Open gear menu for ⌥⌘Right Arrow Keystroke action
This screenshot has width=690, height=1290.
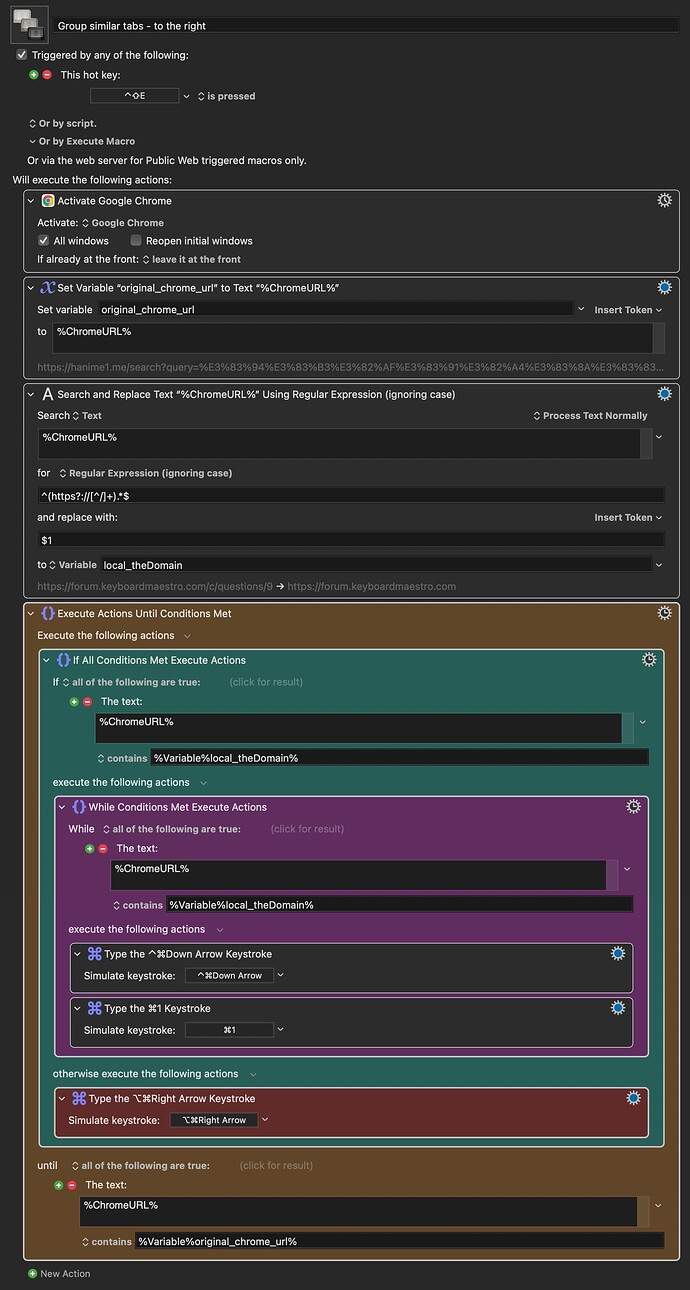633,1098
